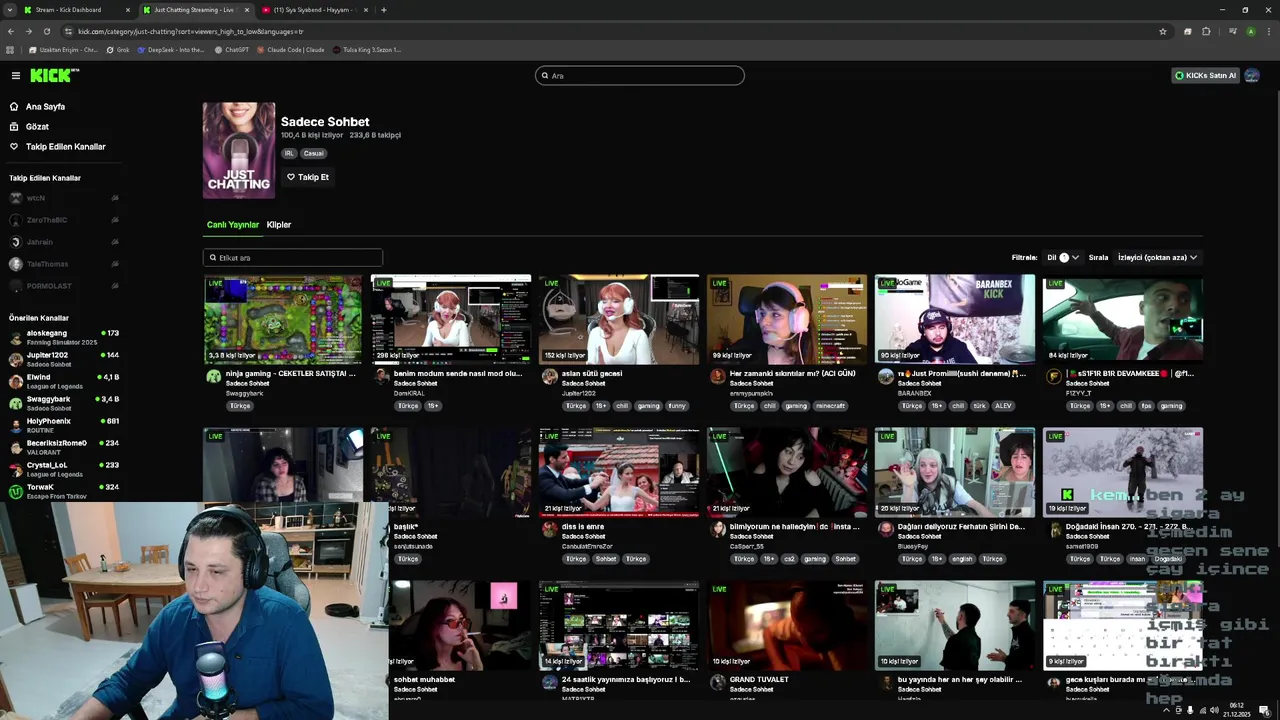Click the minecraft tag on enmysumpkin stream
The width and height of the screenshot is (1280, 720).
coord(830,406)
